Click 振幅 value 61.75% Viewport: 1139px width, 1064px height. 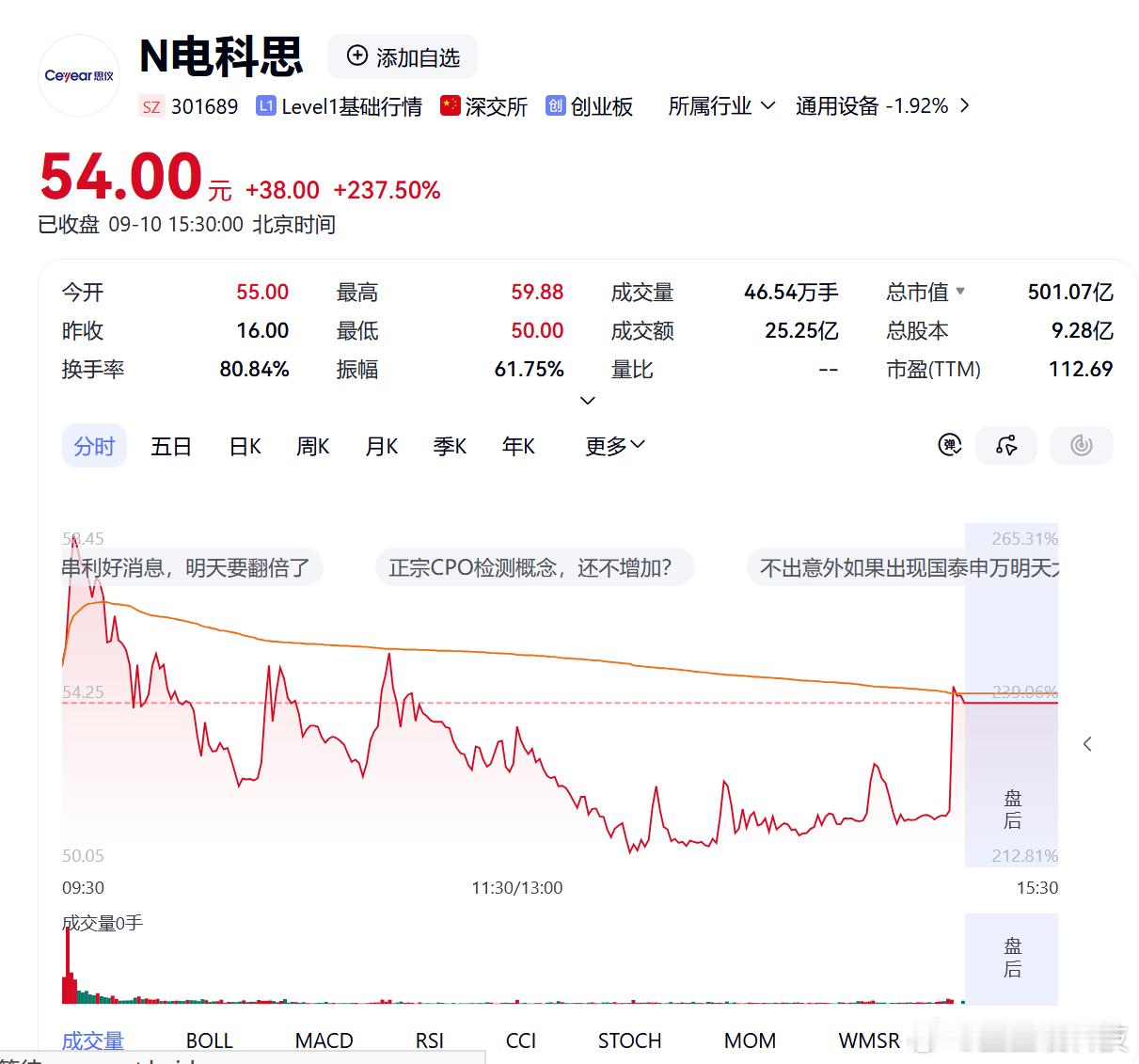[x=529, y=369]
